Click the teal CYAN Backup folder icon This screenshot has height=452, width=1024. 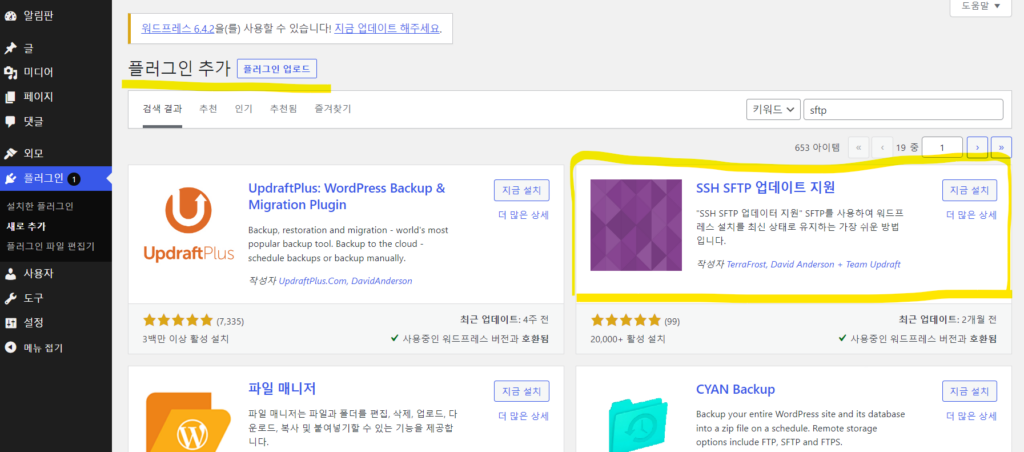pyautogui.click(x=636, y=425)
